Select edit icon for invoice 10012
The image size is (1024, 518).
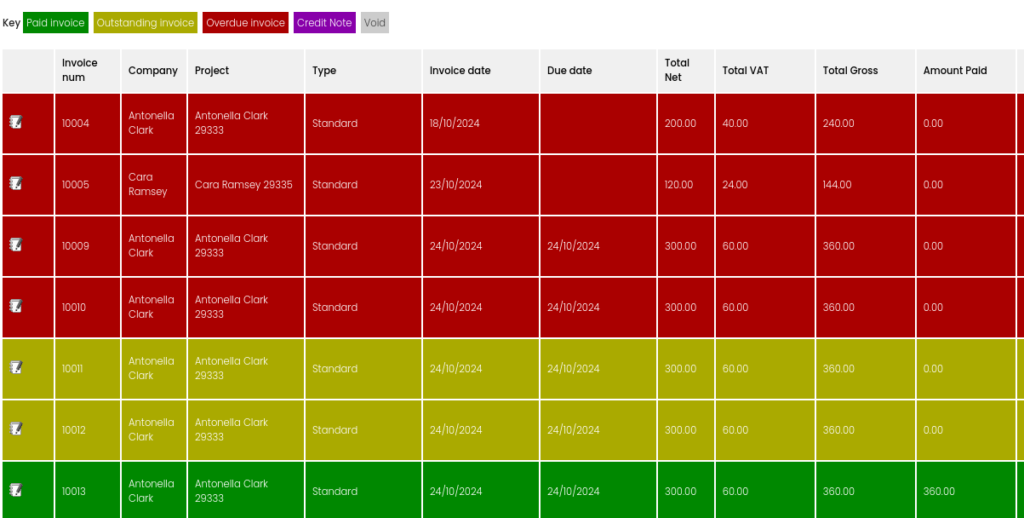click(x=16, y=429)
